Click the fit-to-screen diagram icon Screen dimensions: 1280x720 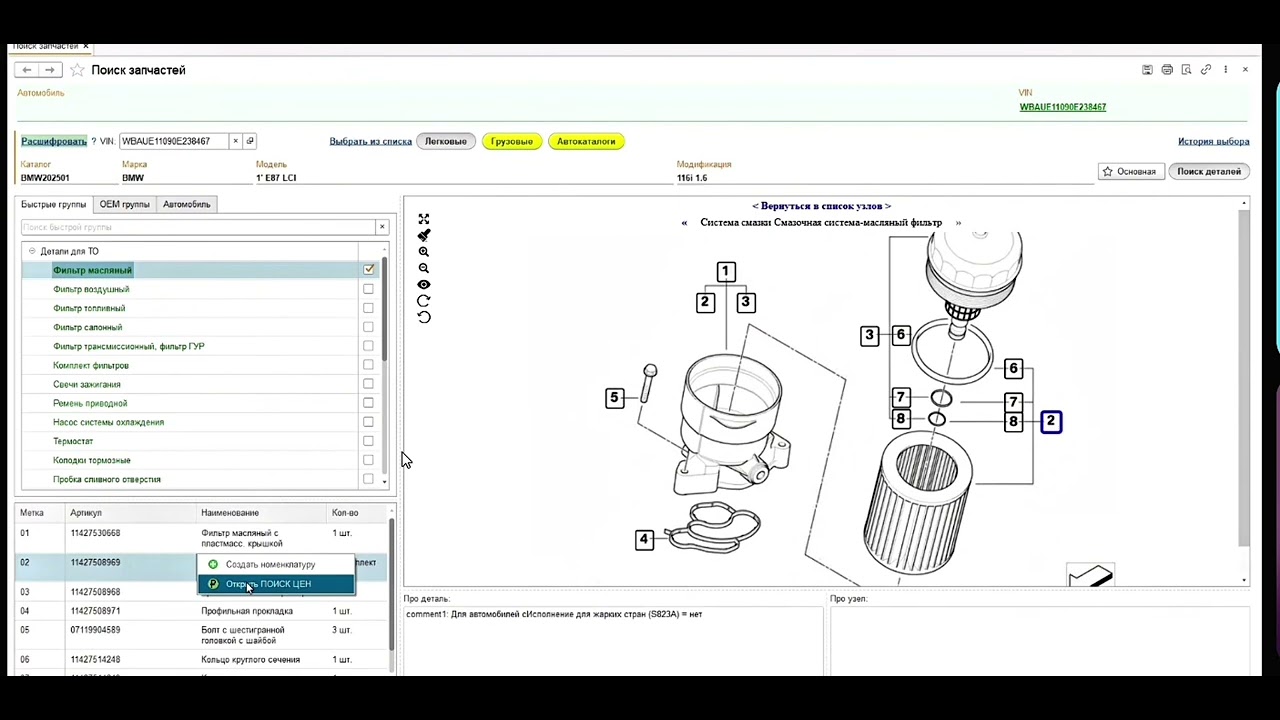click(424, 219)
